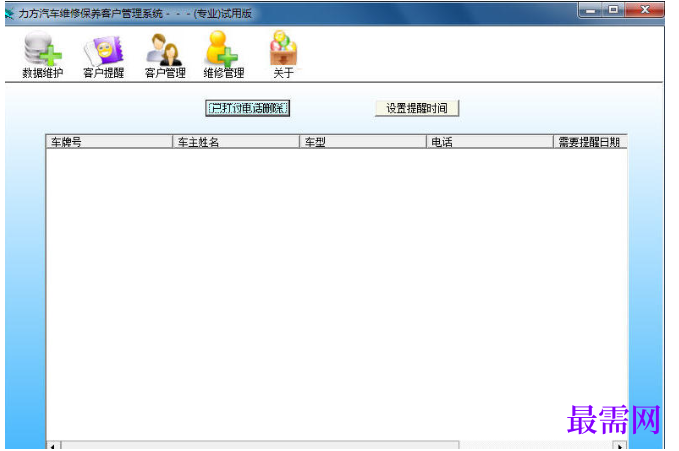Sort by 车牌号 column header
The width and height of the screenshot is (679, 451).
click(109, 142)
